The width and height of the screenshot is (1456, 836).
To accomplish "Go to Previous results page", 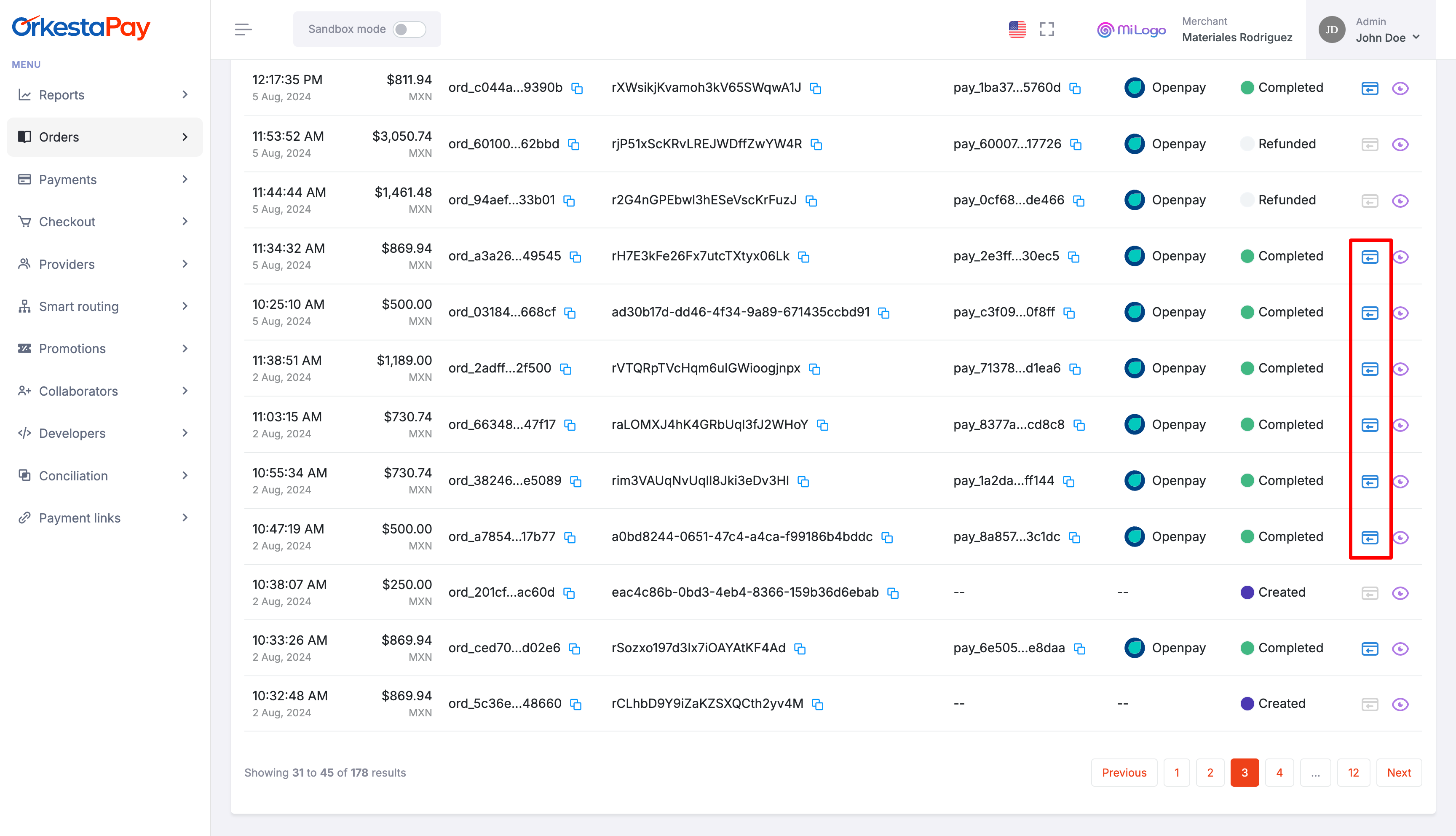I will [x=1124, y=773].
